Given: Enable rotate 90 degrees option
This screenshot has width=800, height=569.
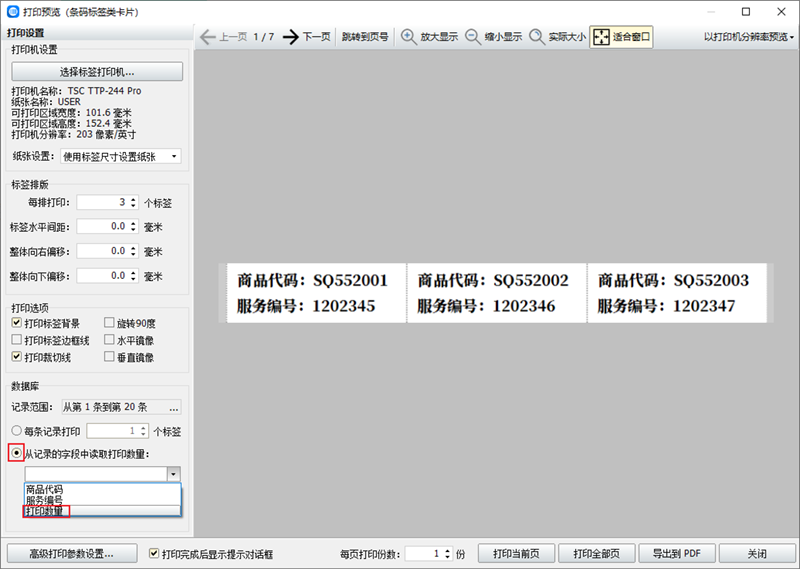Looking at the screenshot, I should coord(110,324).
